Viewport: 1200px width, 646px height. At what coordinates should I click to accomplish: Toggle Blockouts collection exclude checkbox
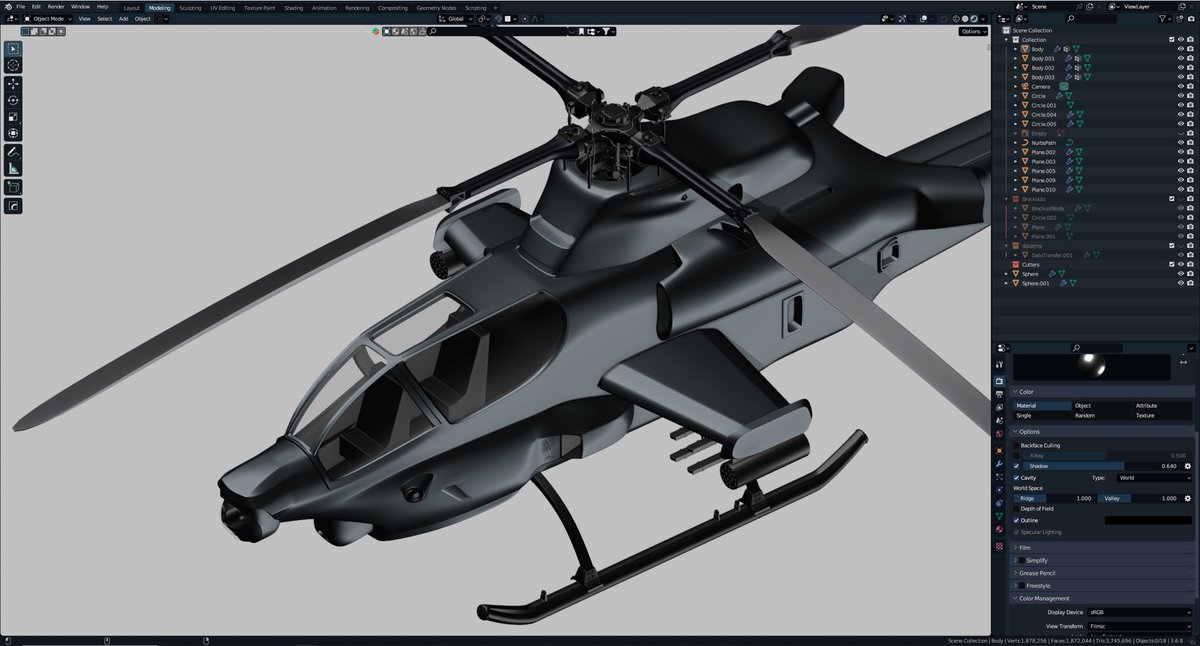pyautogui.click(x=1171, y=199)
